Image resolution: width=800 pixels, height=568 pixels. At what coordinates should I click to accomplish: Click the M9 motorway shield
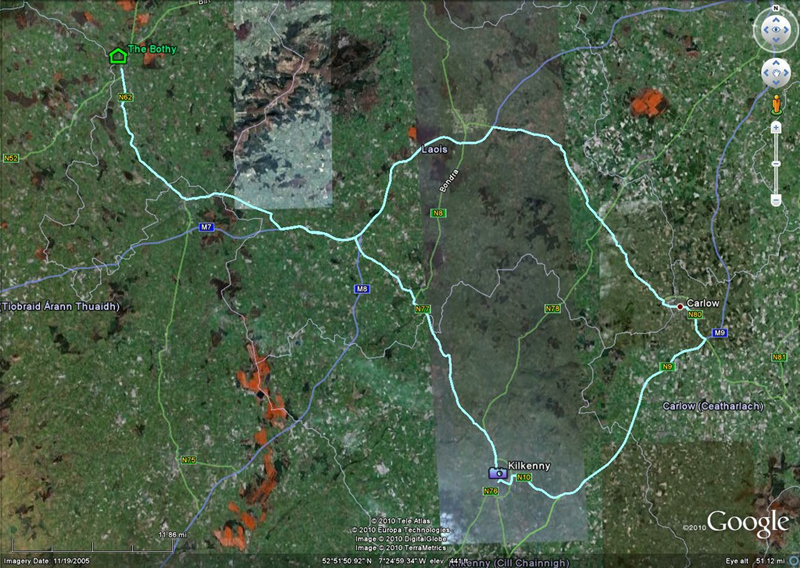(x=719, y=333)
